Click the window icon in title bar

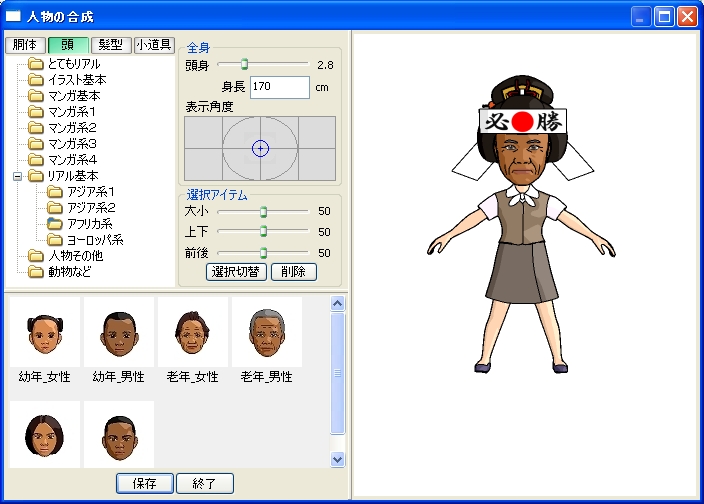[13, 17]
